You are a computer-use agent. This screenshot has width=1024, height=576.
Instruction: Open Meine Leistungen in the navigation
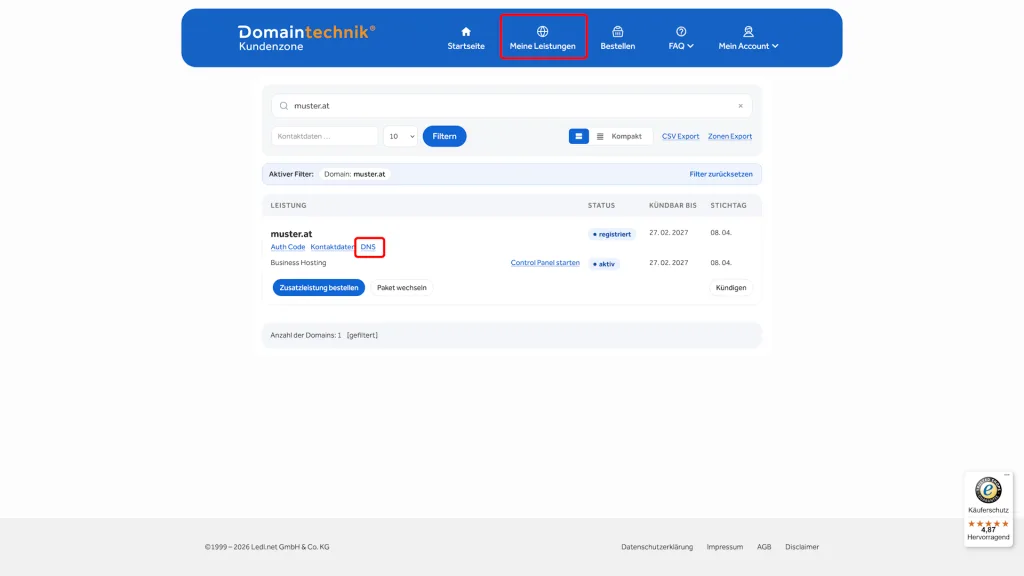tap(542, 39)
